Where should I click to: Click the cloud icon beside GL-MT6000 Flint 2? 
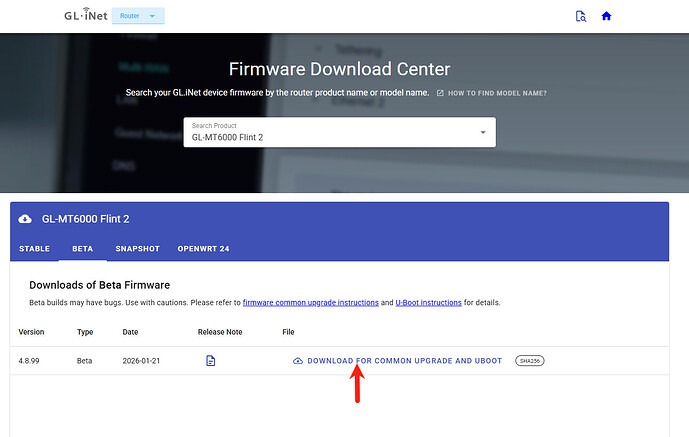pos(25,219)
